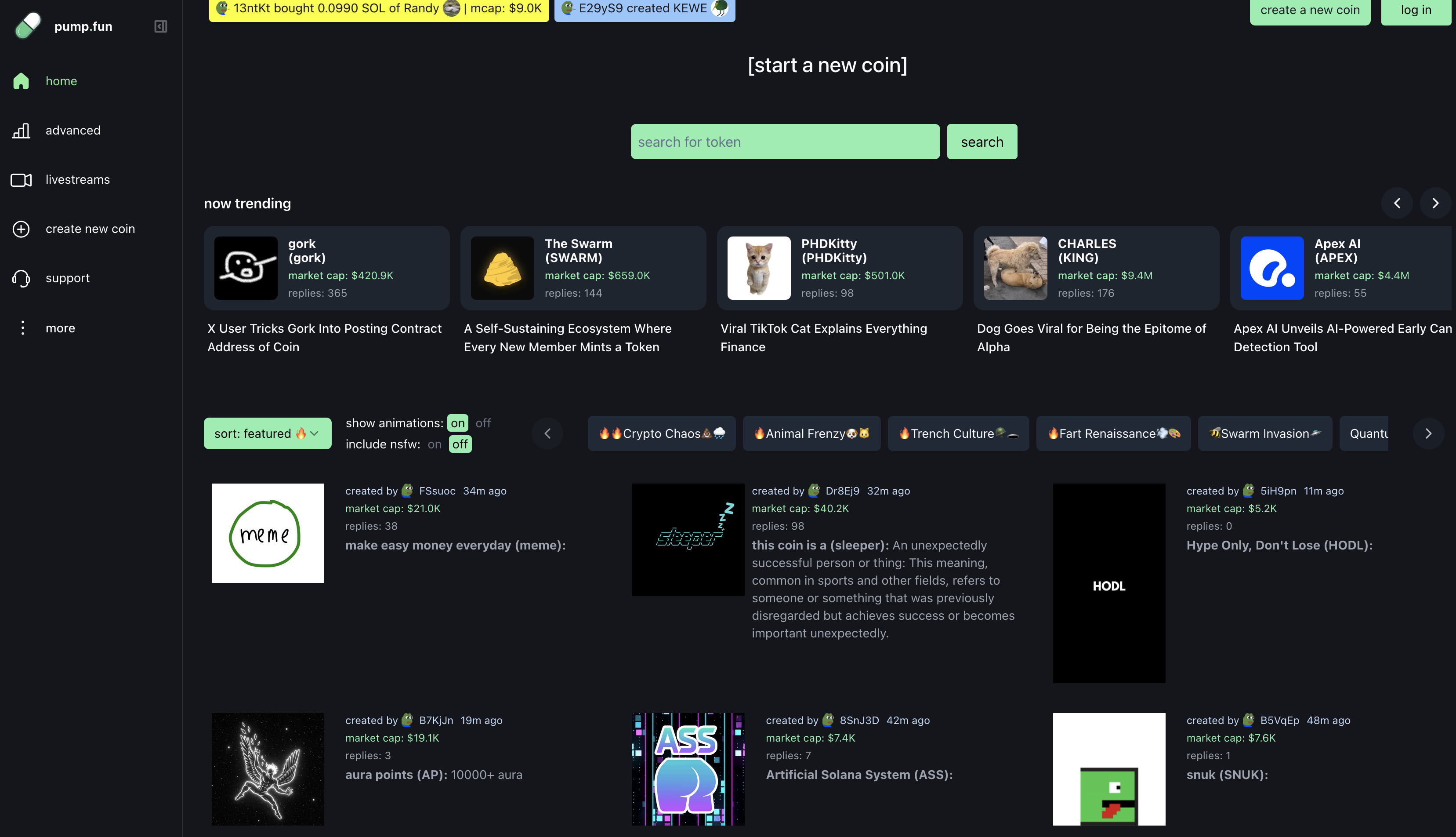Select the Trench Culture category tab
This screenshot has height=837, width=1456.
click(x=957, y=433)
